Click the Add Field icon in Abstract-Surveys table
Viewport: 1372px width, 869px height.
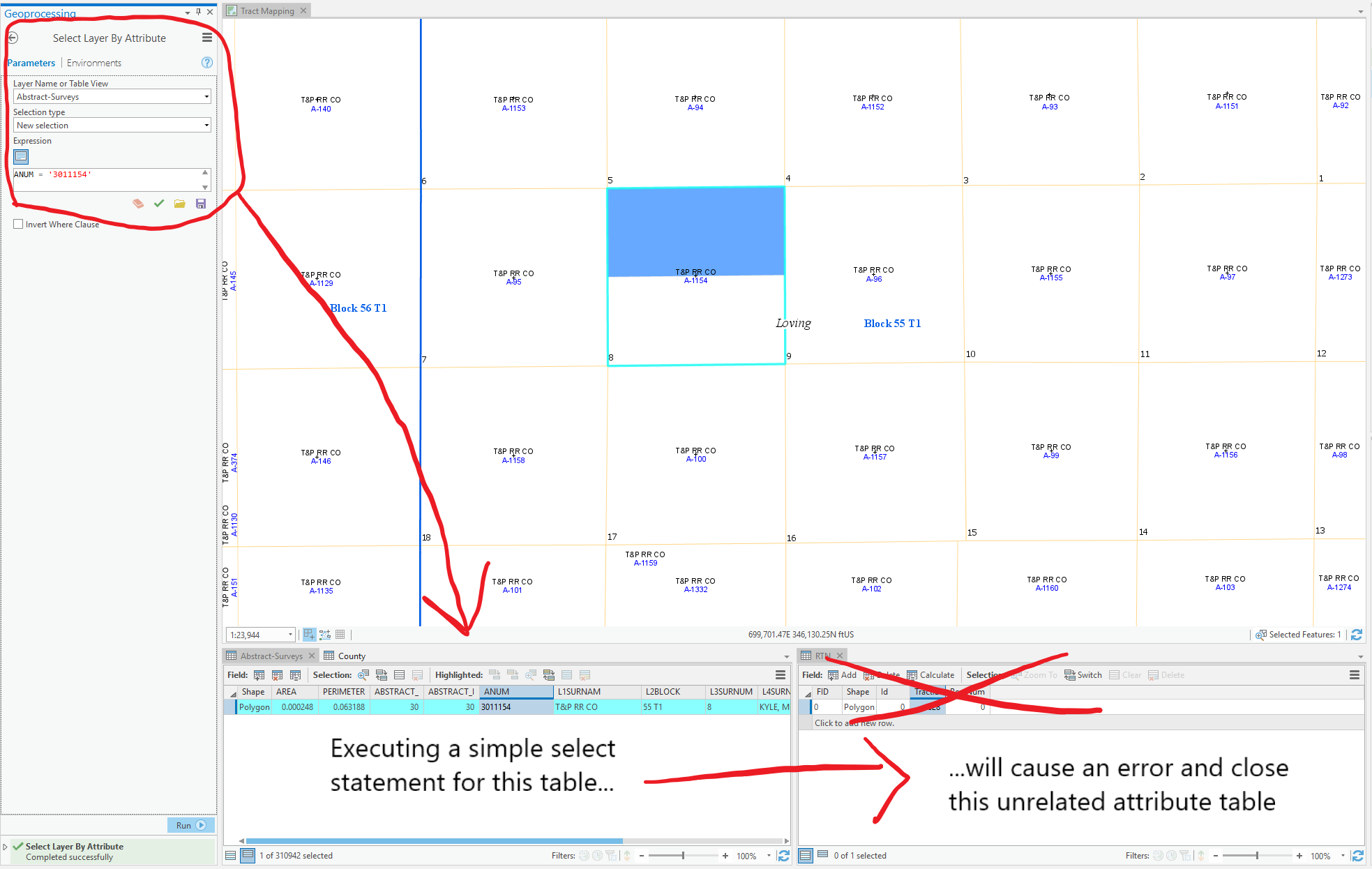(x=259, y=675)
